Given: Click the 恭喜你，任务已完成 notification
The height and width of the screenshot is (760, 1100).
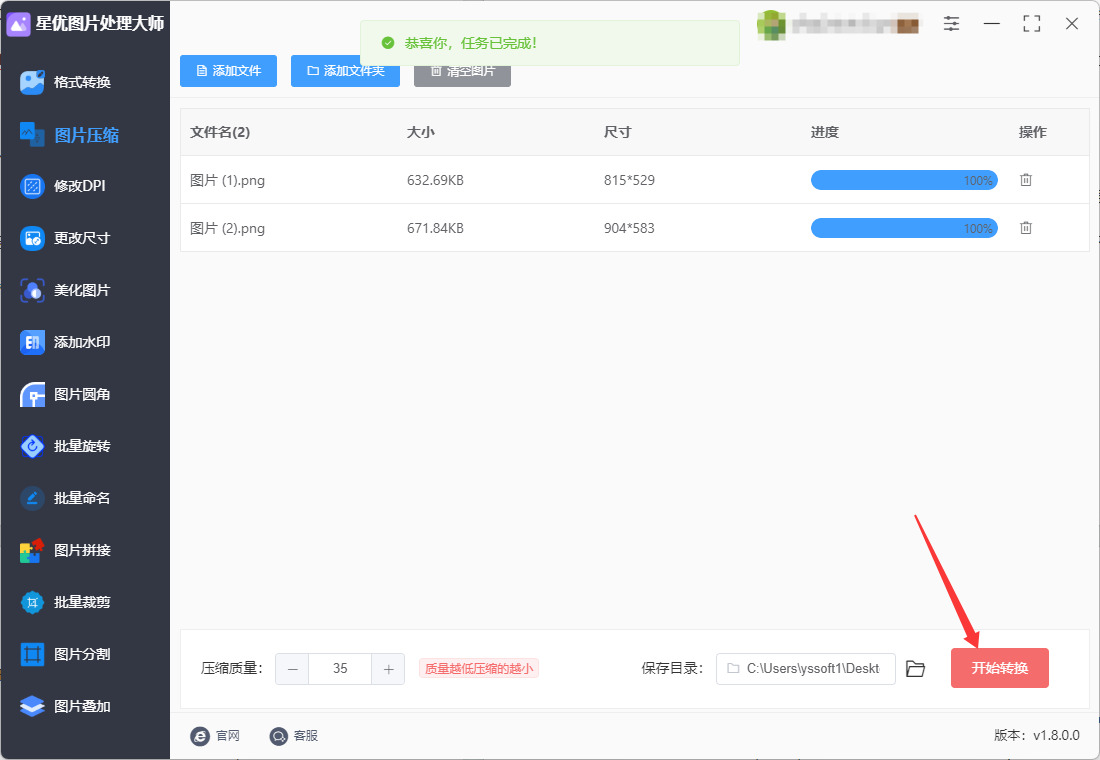Looking at the screenshot, I should [x=550, y=43].
